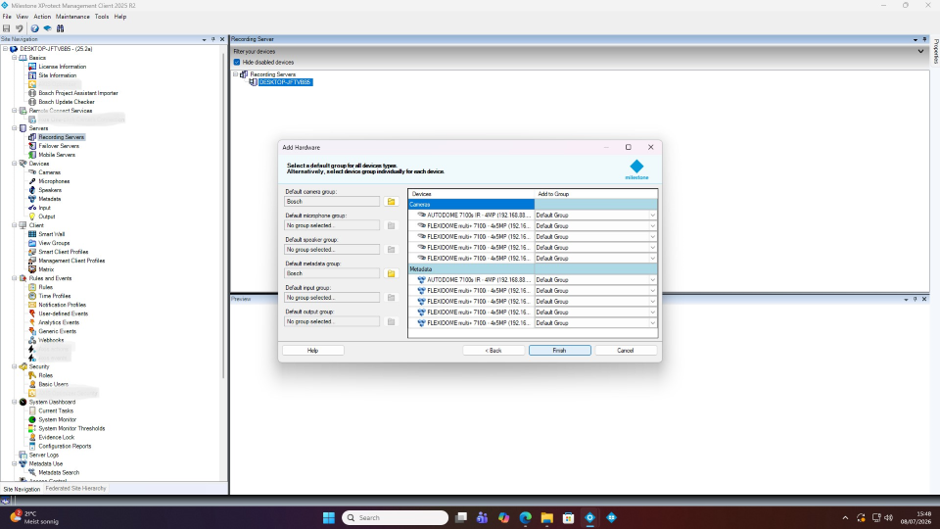
Task: Select Configuration Reports in the tree
Action: coord(65,446)
